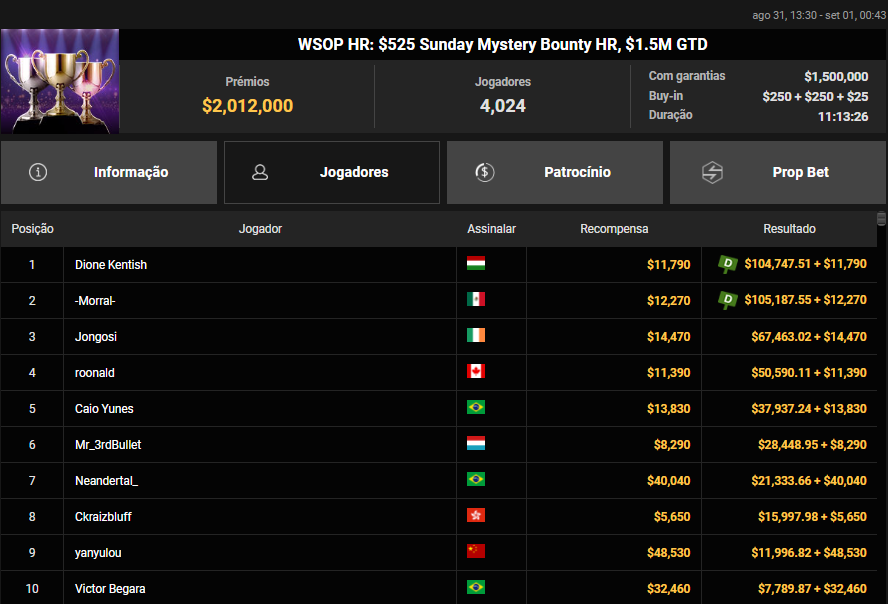Viewport: 888px width, 604px height.
Task: Click the Recompensa column header
Action: point(614,229)
